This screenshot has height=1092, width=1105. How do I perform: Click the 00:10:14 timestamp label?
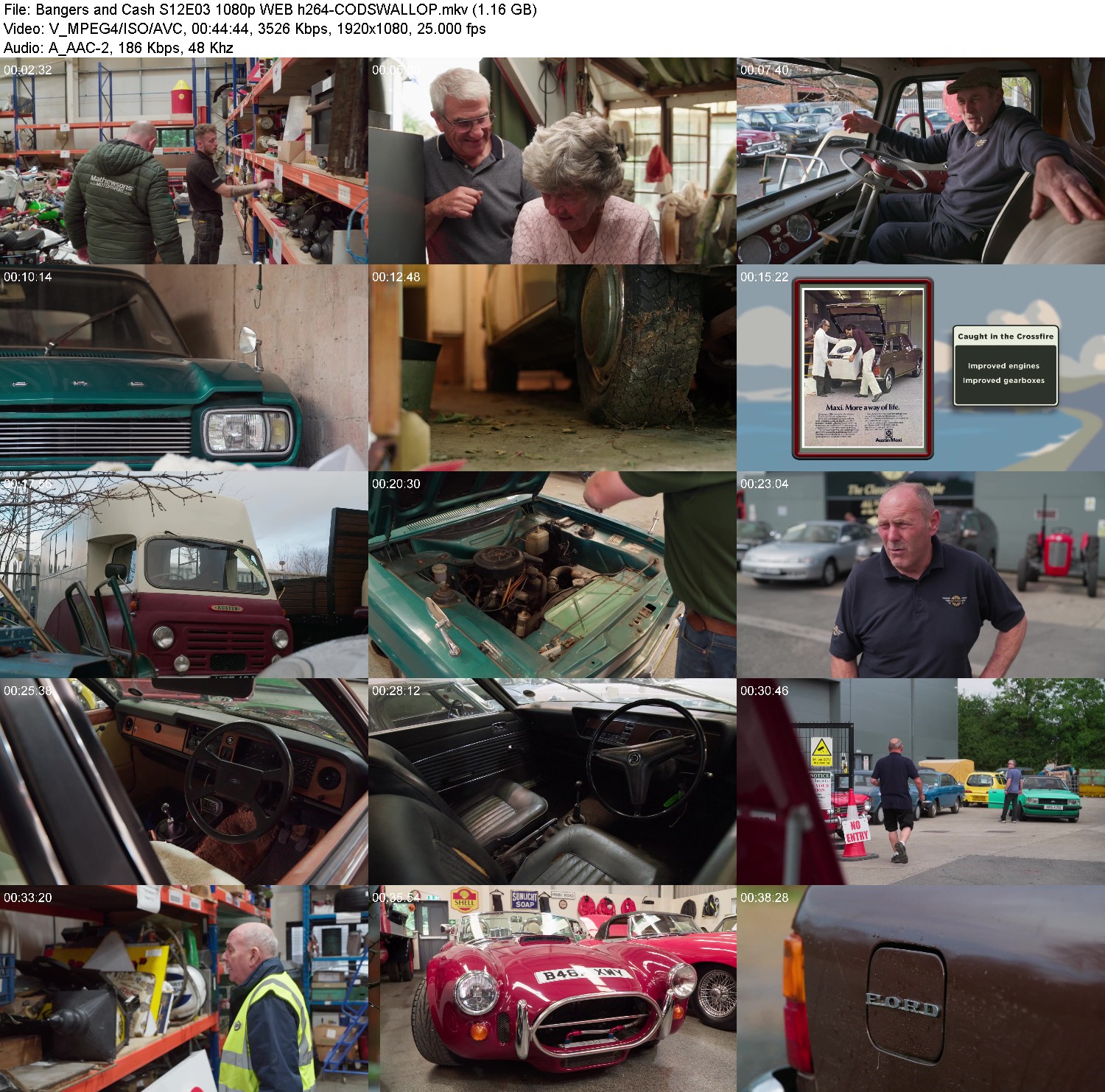[28, 277]
